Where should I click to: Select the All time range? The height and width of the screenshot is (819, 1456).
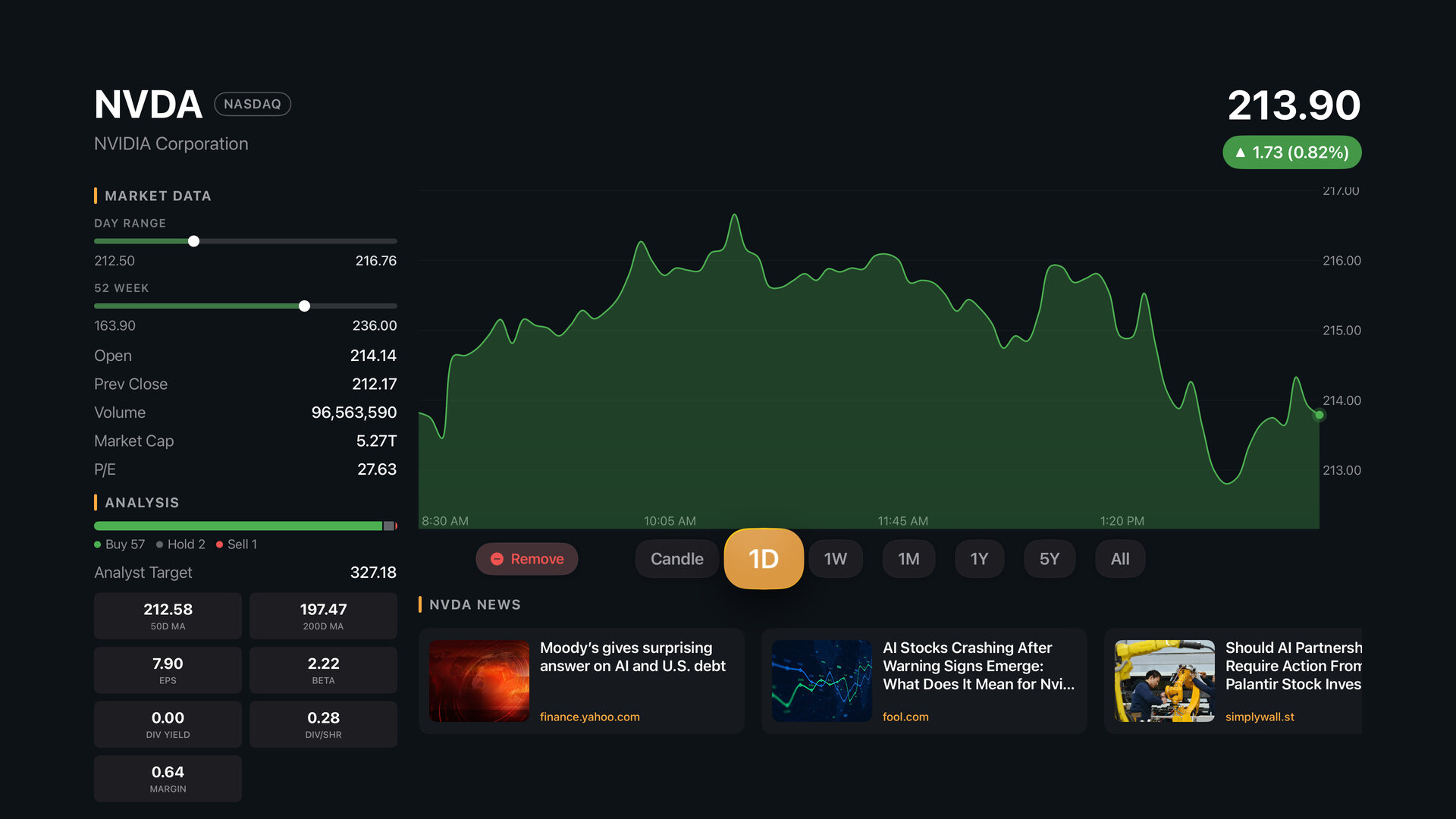1120,559
